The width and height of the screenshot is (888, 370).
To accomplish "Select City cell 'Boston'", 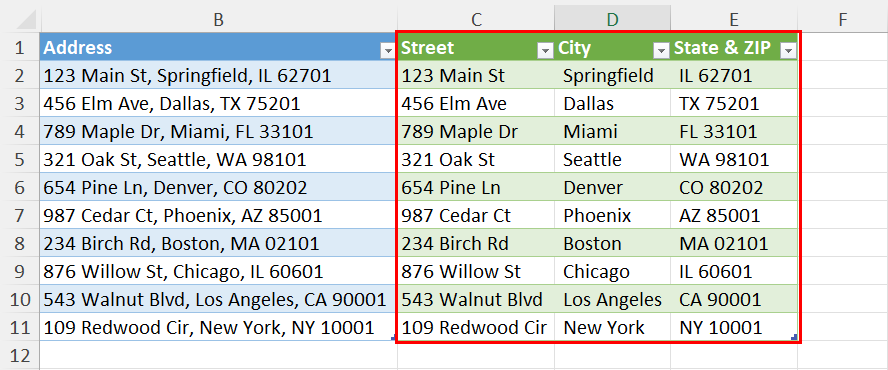I will click(612, 243).
